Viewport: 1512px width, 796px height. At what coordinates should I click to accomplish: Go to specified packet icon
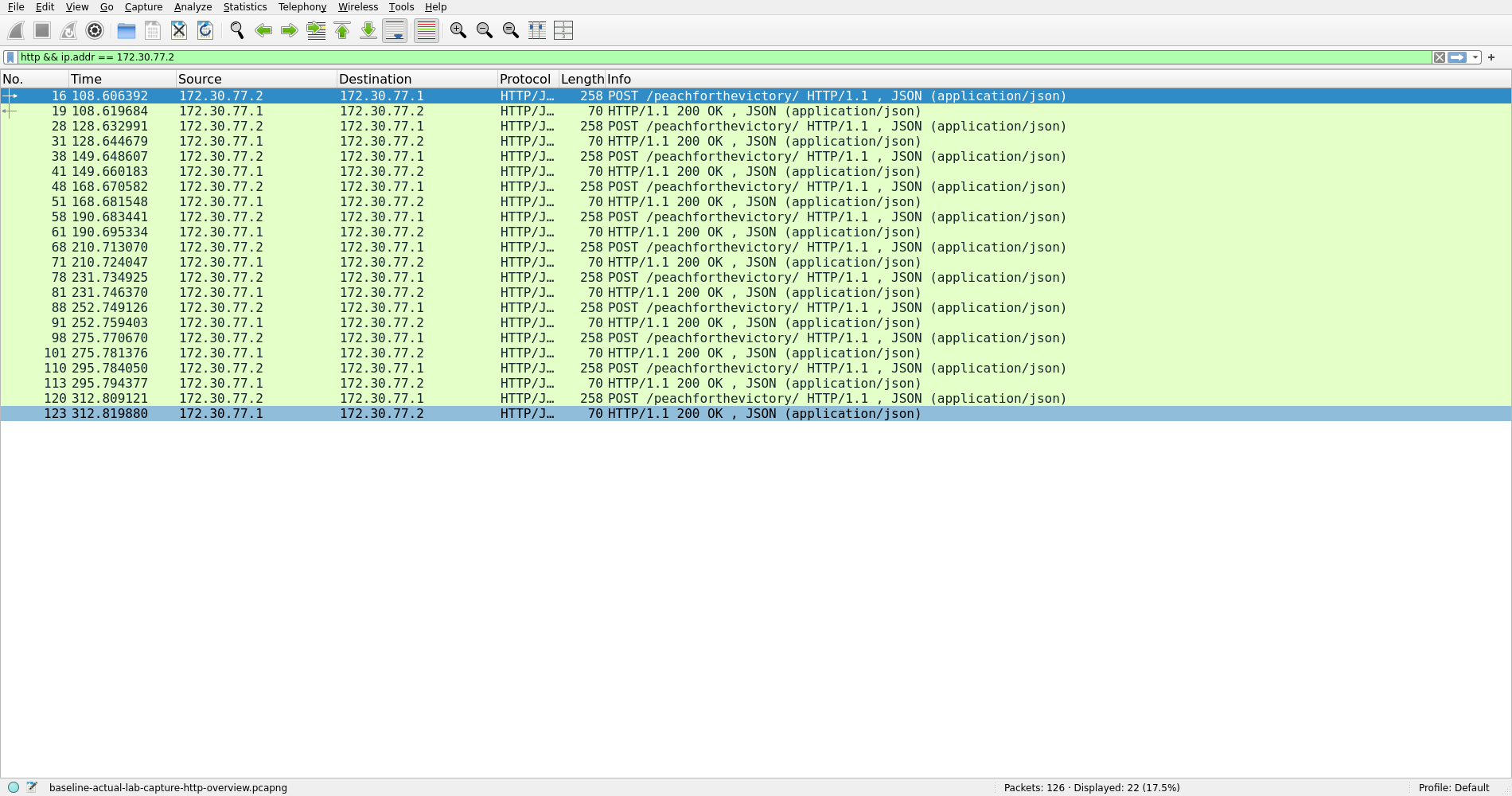coord(316,30)
